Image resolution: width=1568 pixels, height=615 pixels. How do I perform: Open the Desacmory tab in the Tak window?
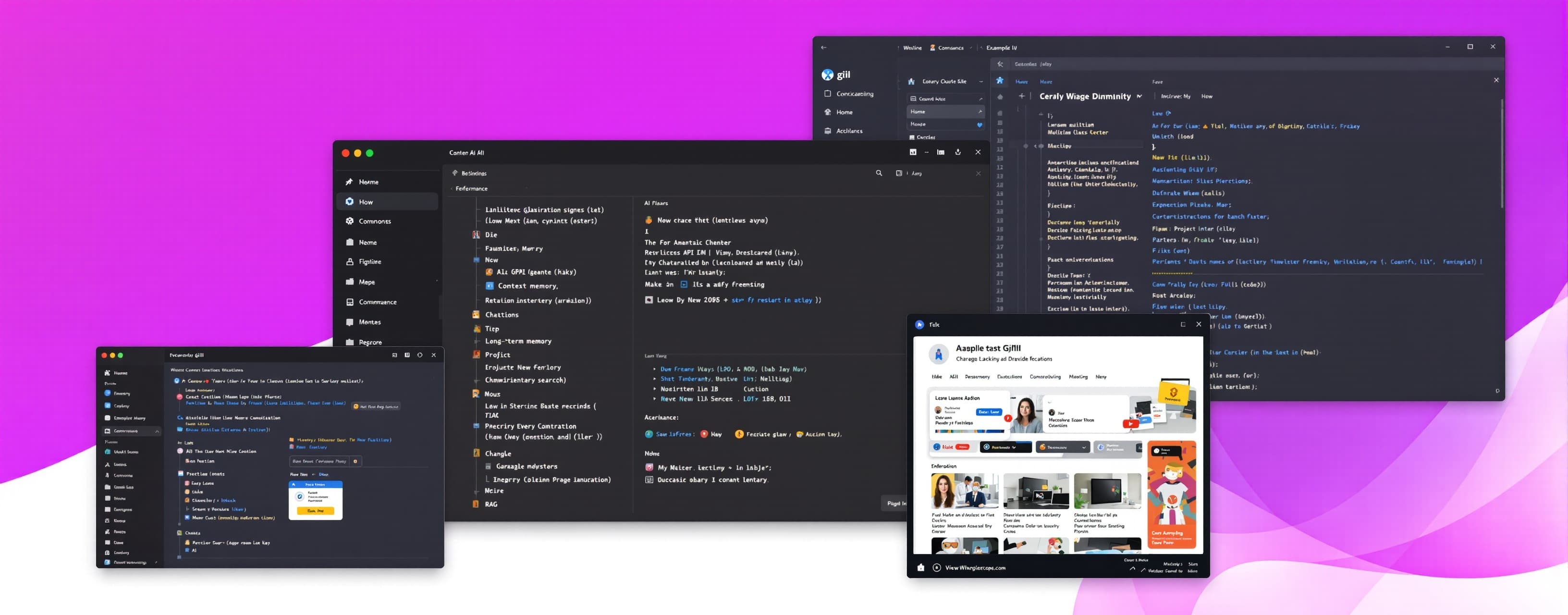pyautogui.click(x=977, y=377)
